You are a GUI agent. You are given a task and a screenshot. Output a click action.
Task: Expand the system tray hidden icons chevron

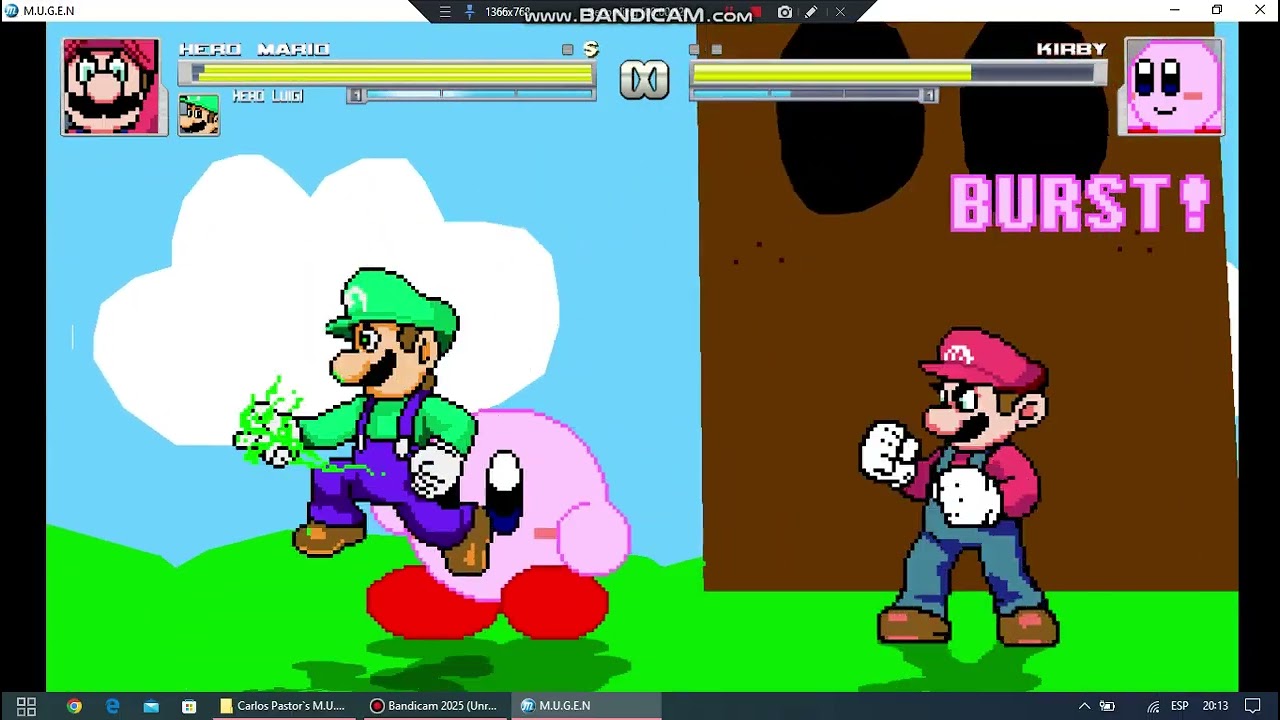pos(1084,706)
